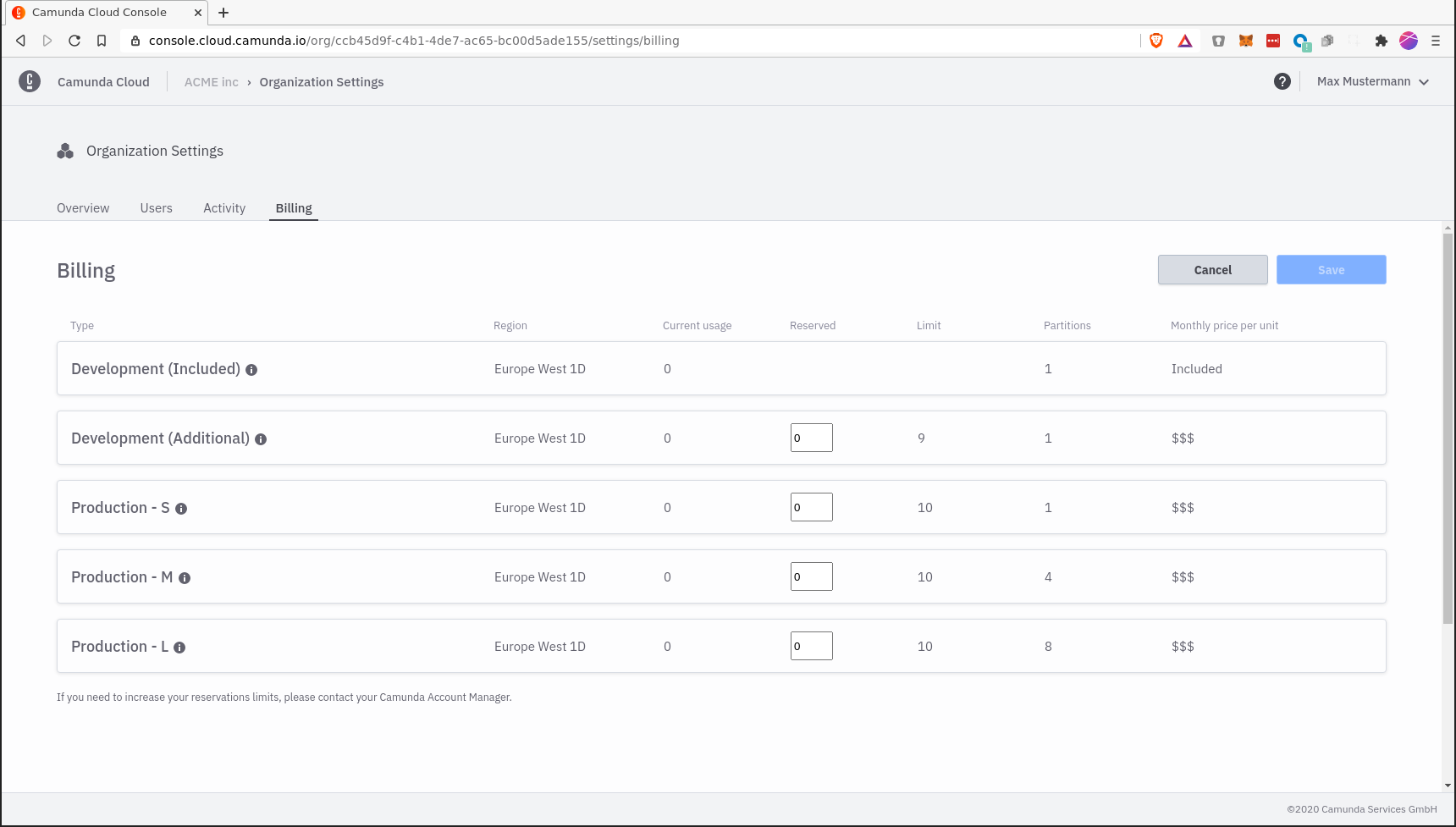Bookmark this page with bookmark icon
The width and height of the screenshot is (1456, 827).
102,41
